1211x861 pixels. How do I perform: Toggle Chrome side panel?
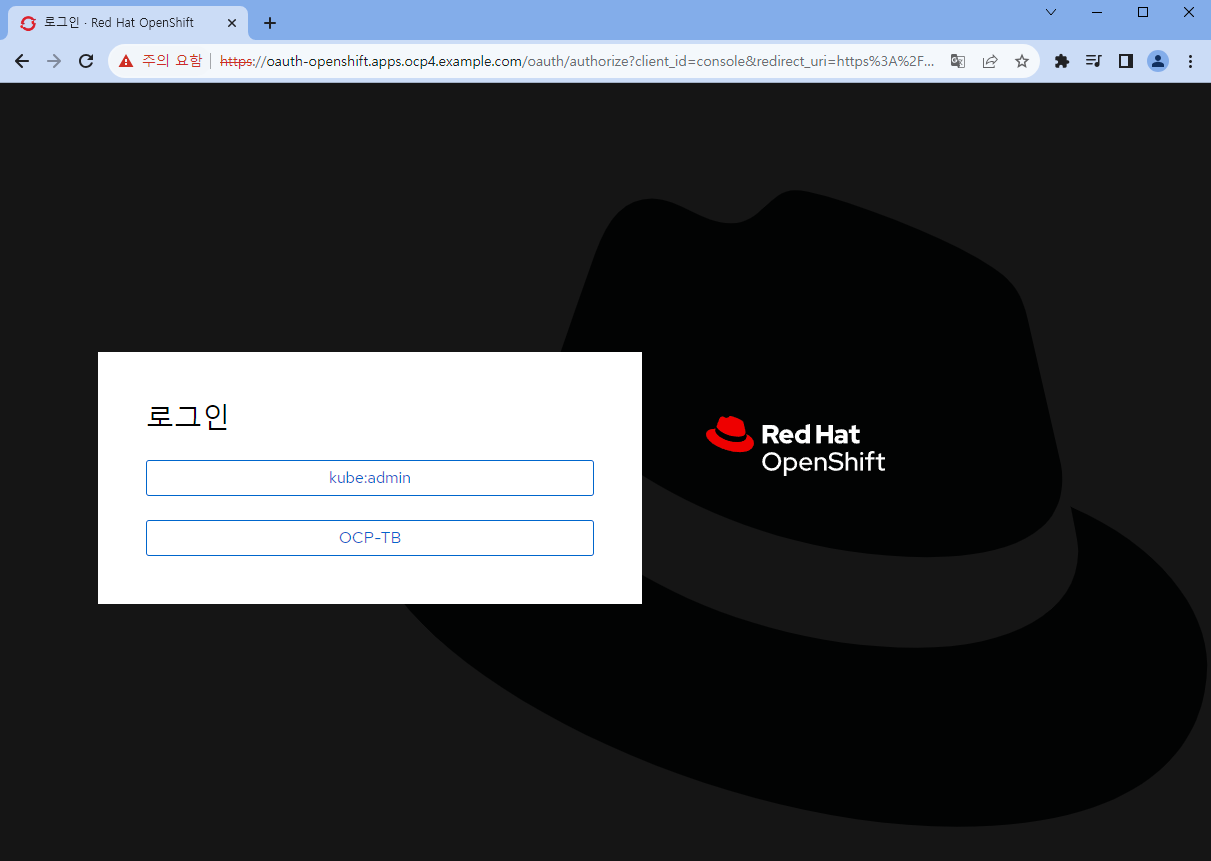point(1126,61)
